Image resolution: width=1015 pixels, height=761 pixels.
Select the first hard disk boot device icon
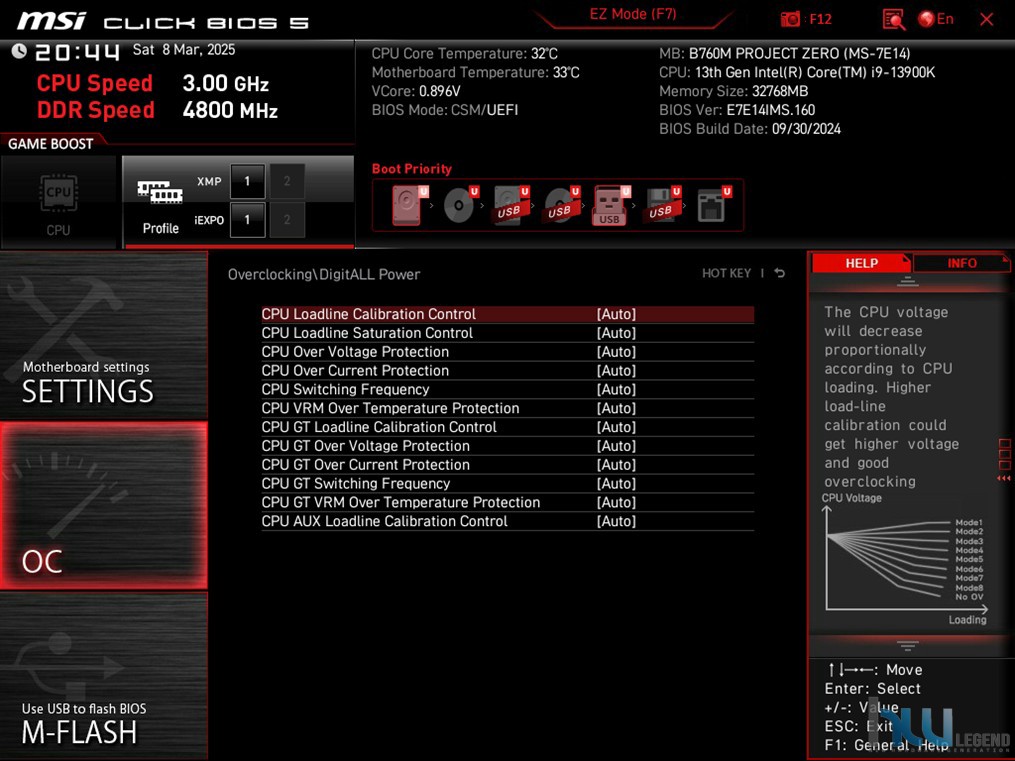(408, 204)
